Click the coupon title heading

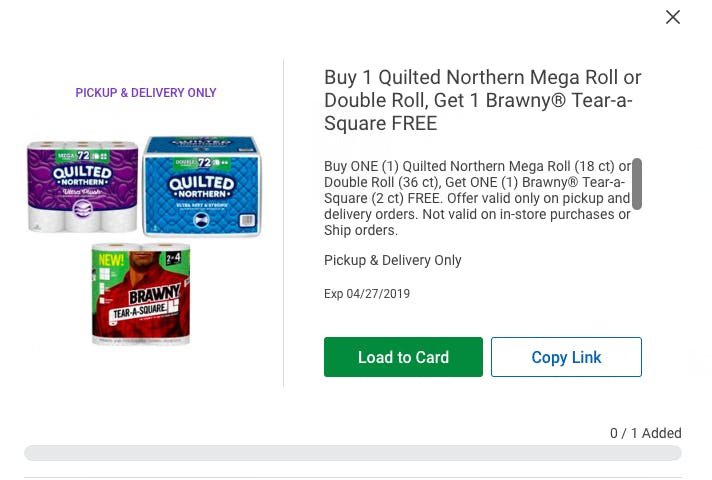click(482, 100)
